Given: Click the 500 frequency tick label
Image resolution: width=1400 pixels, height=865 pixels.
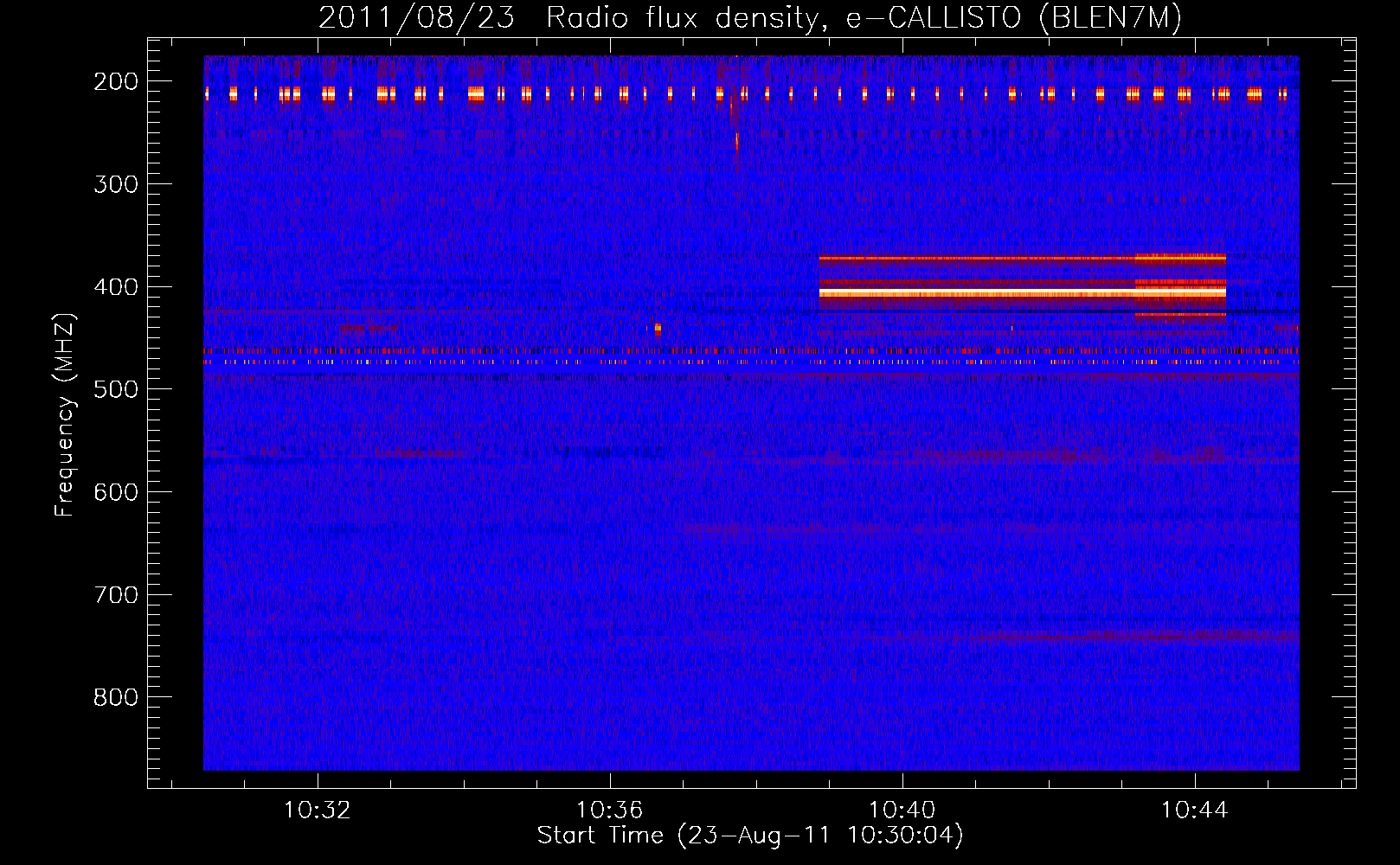Looking at the screenshot, I should (116, 389).
